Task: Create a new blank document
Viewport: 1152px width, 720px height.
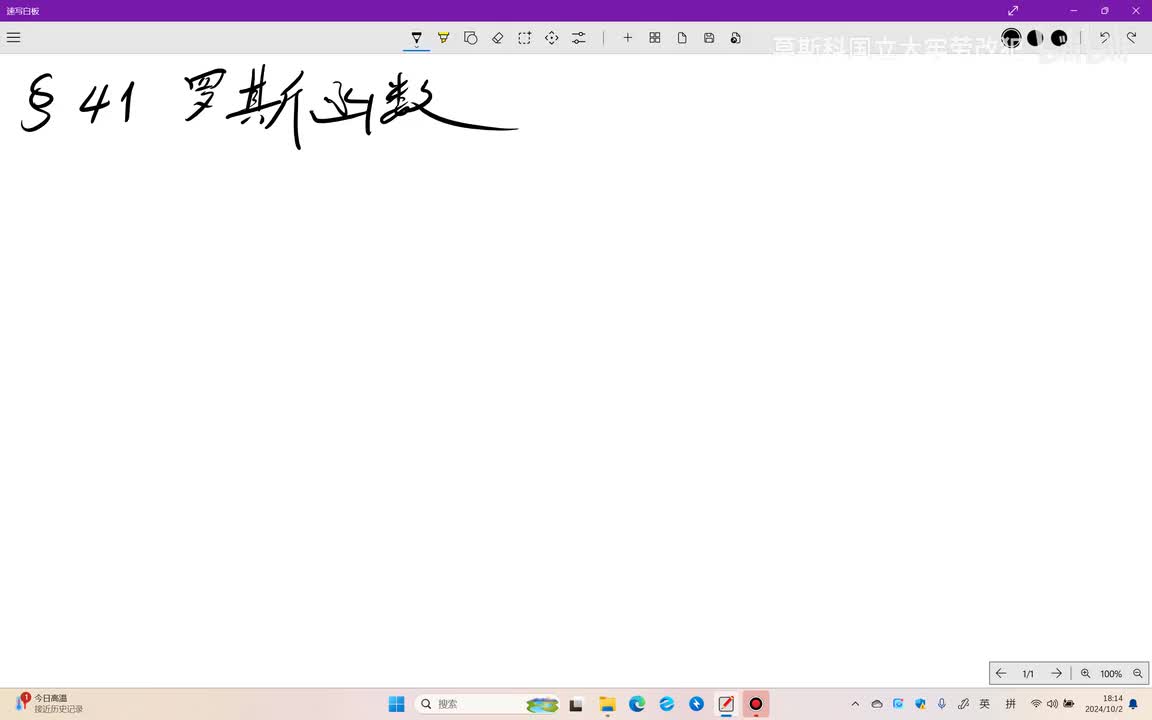Action: point(682,37)
